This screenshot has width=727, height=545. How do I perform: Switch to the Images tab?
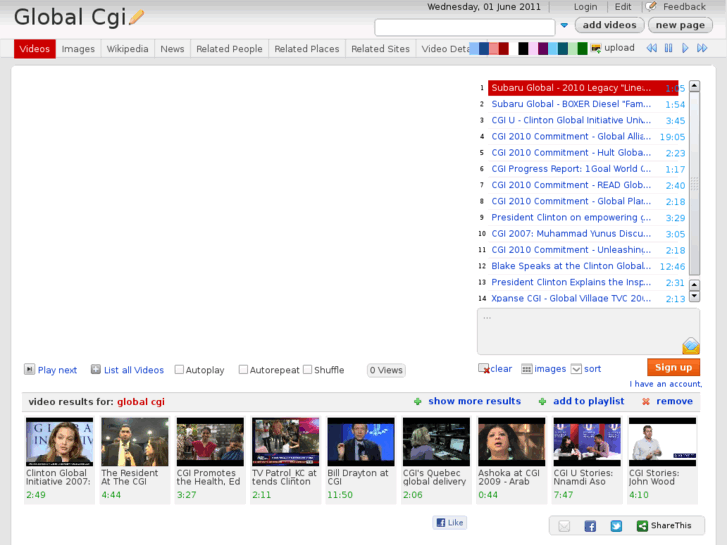tap(78, 49)
